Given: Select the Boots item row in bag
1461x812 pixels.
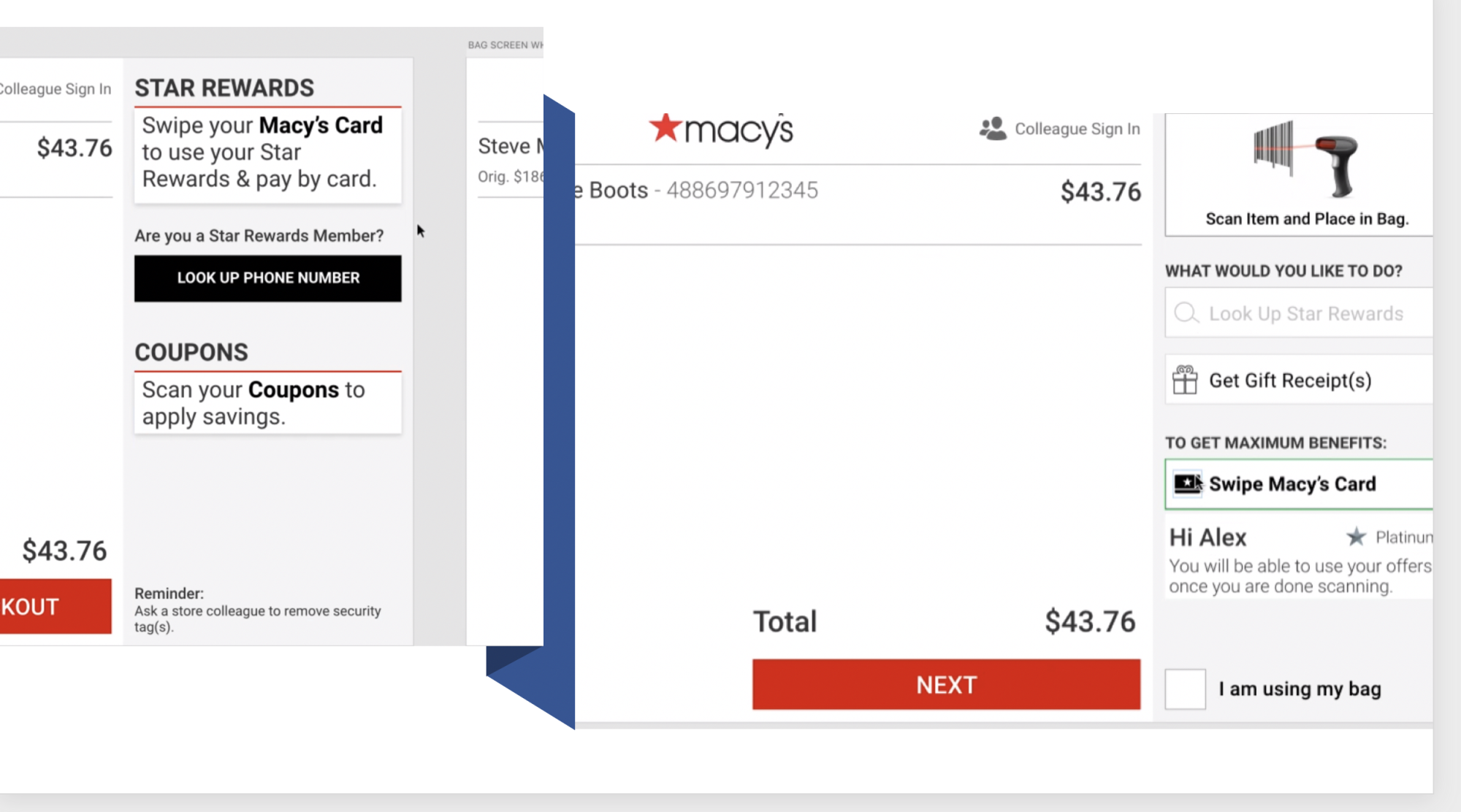Looking at the screenshot, I should (x=858, y=191).
